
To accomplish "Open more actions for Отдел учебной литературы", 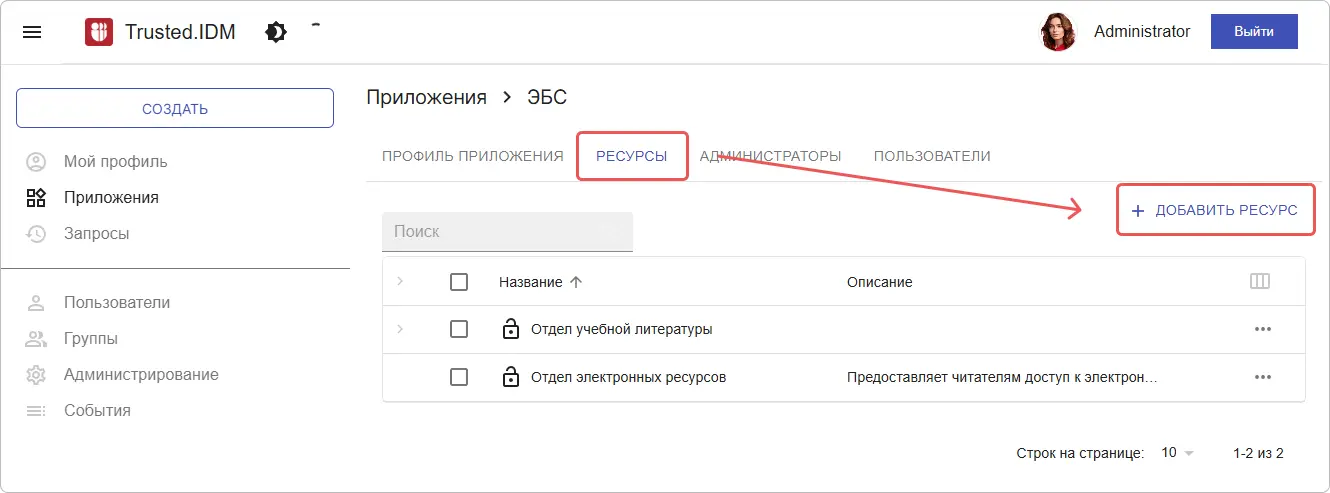I will pyautogui.click(x=1262, y=329).
